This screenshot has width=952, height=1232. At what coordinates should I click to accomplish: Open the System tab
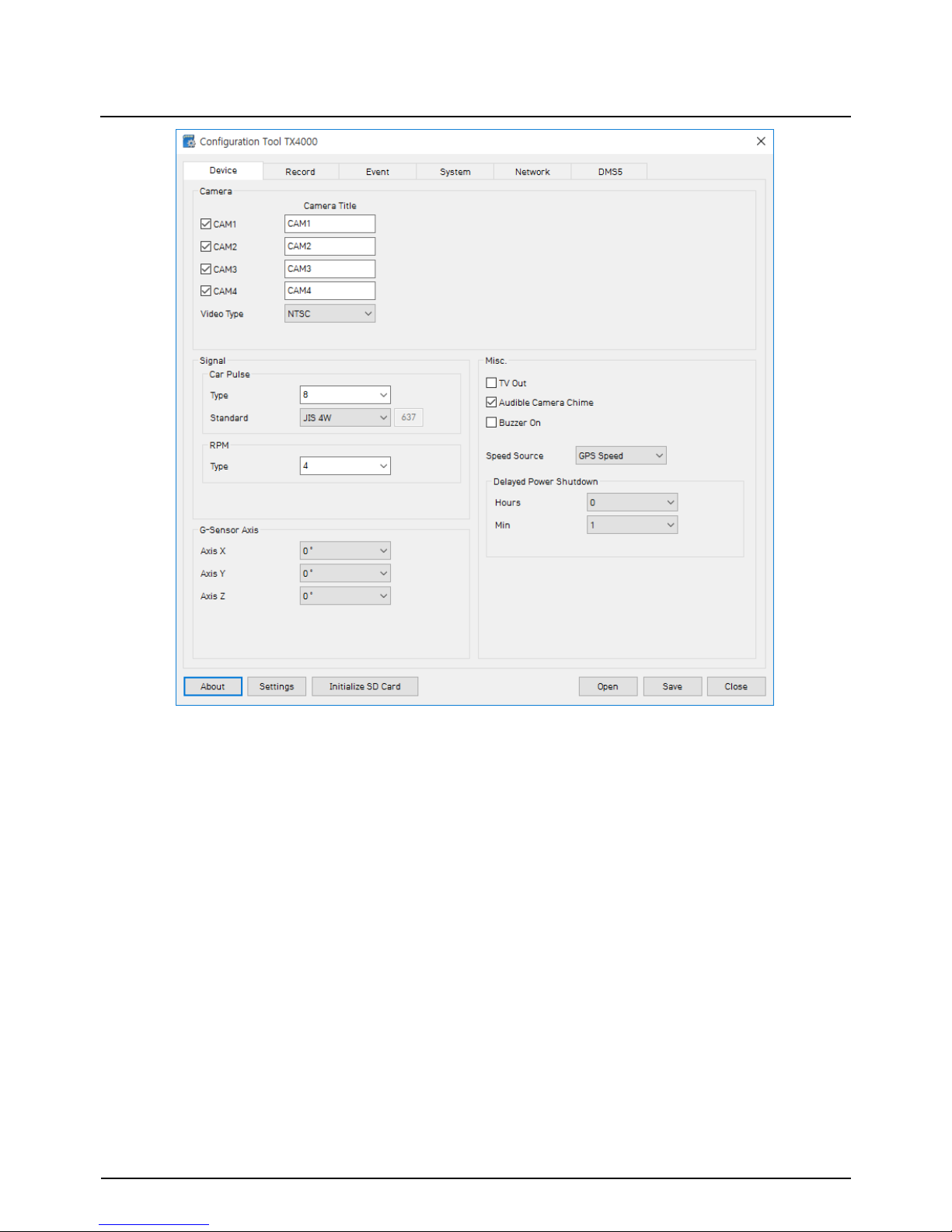click(x=455, y=172)
